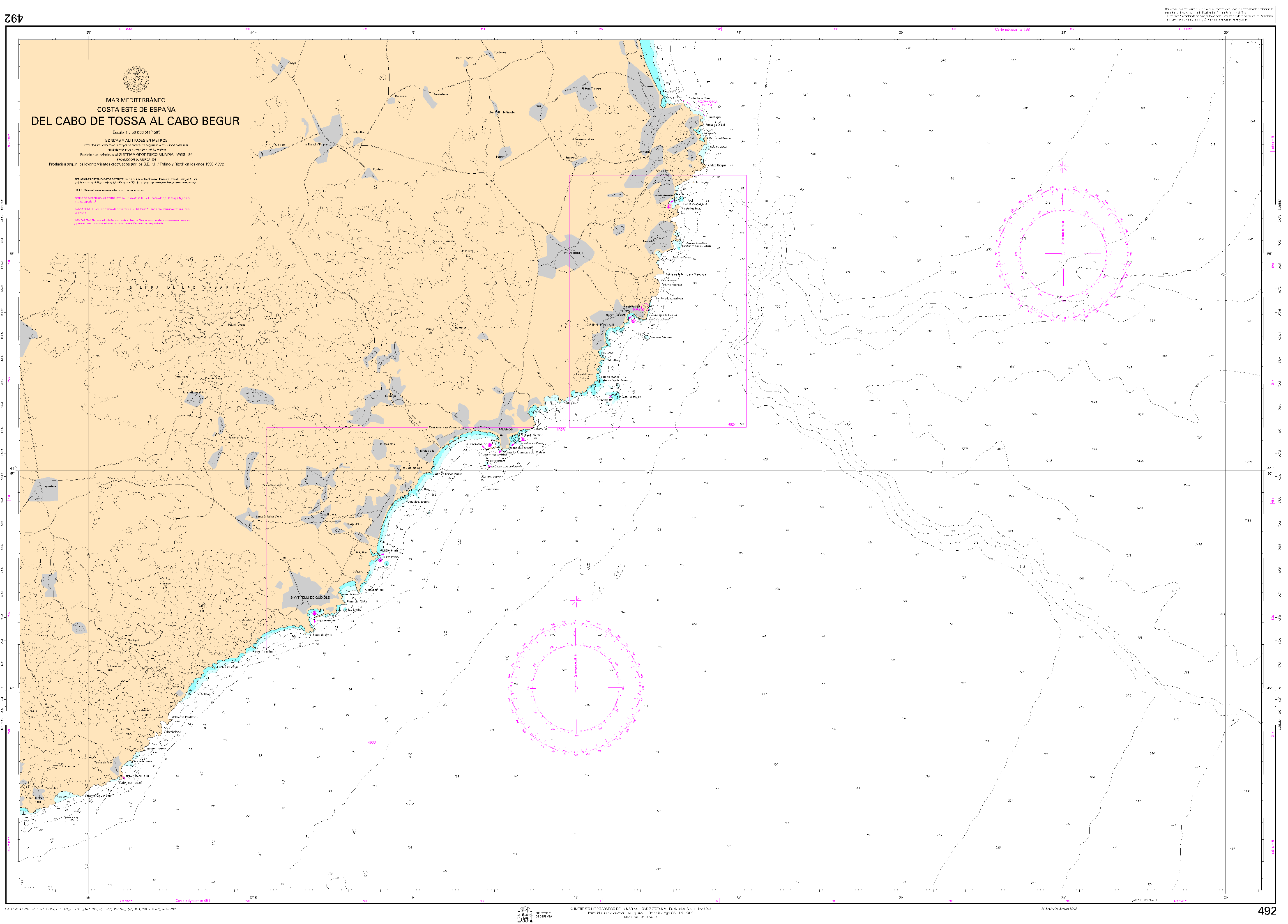Viewport: 1288px width, 924px height.
Task: Click the MAR MEDITERRÁNEO heading text
Action: [136, 100]
